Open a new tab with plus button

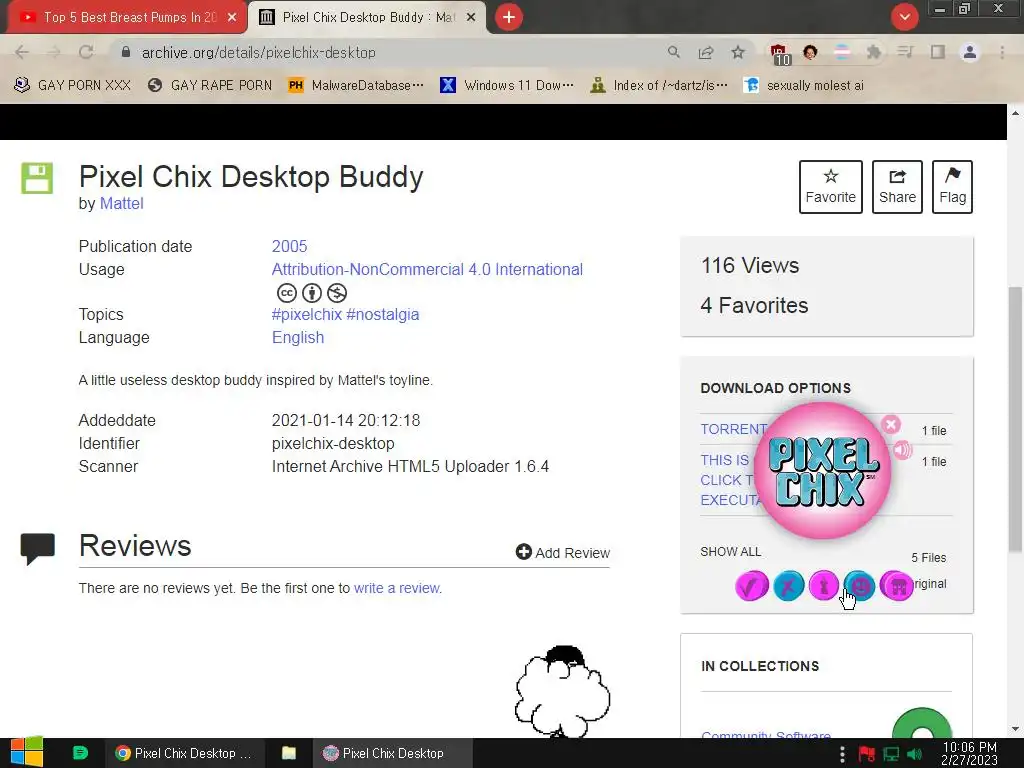click(x=509, y=17)
